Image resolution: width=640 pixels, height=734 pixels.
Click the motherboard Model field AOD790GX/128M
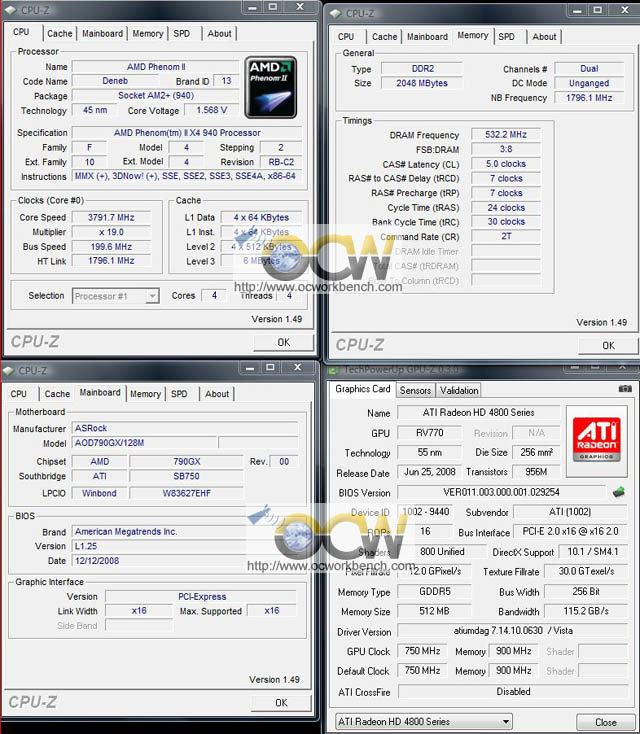145,443
